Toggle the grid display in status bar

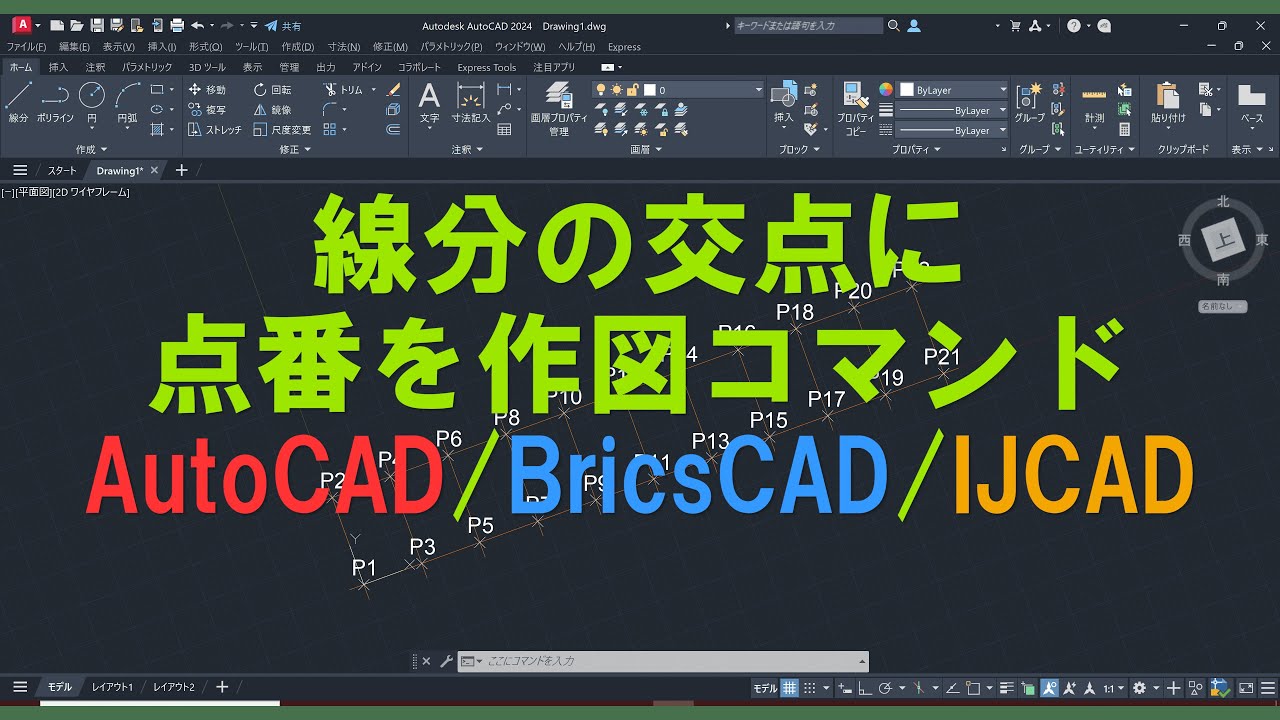pos(790,688)
